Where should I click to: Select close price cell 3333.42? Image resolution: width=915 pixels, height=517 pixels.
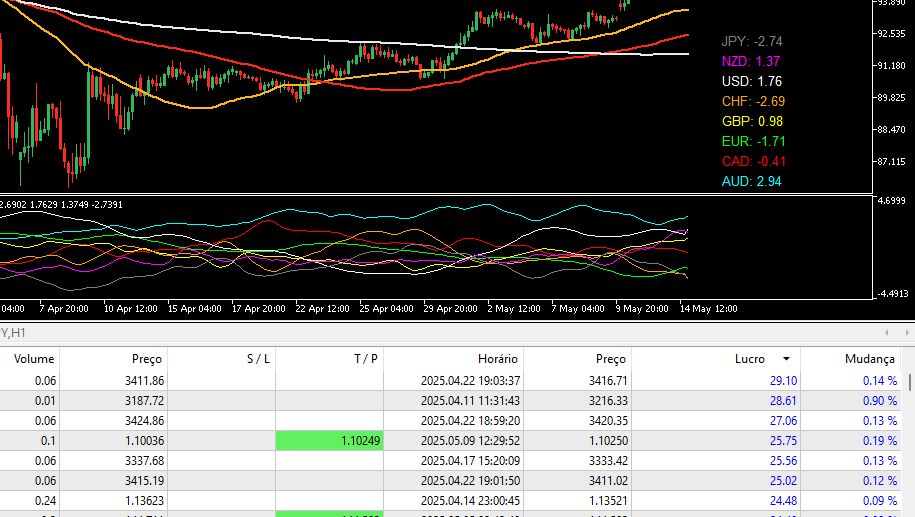[x=608, y=460]
